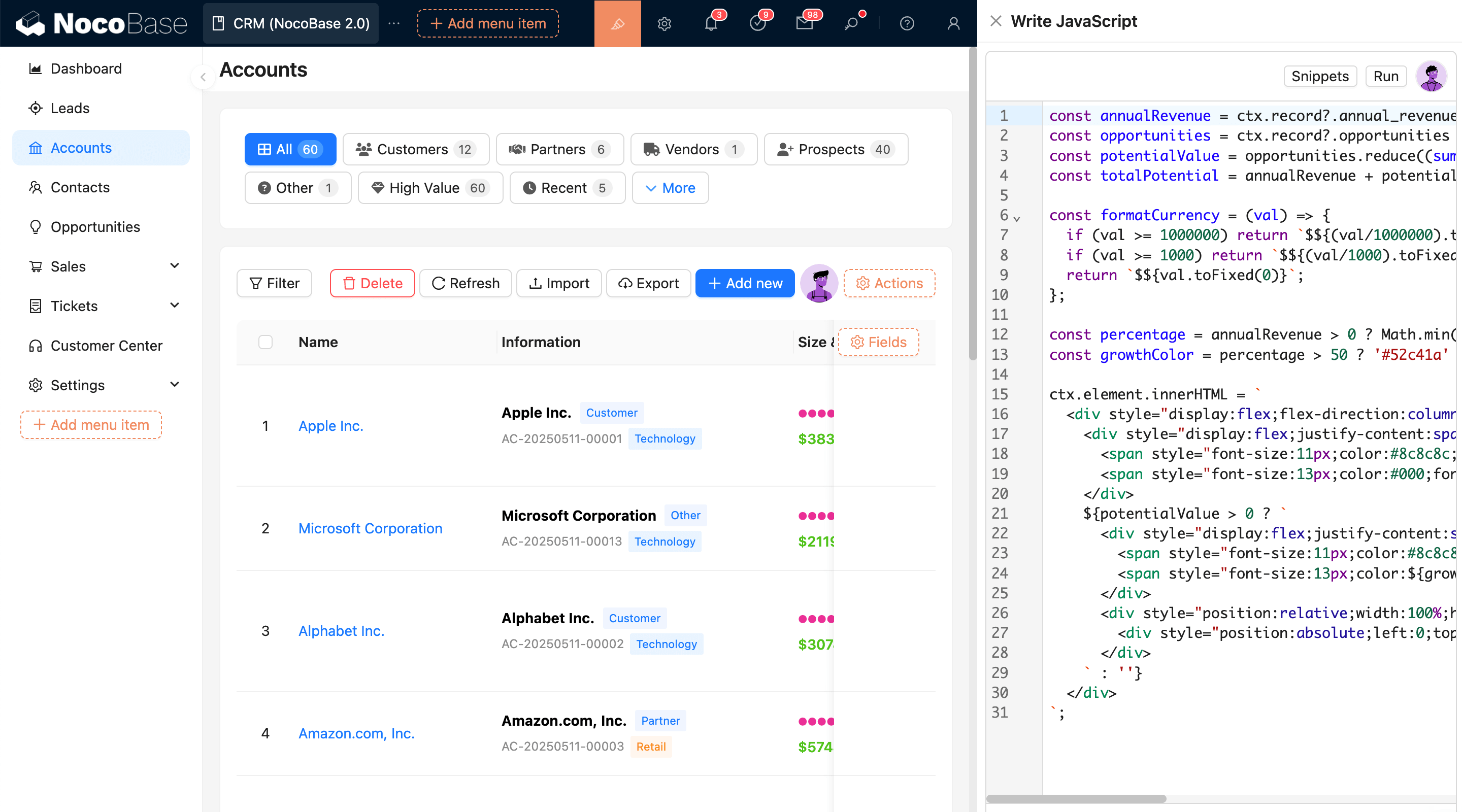Select the Customers filter tab
The height and width of the screenshot is (812, 1462).
[x=415, y=149]
